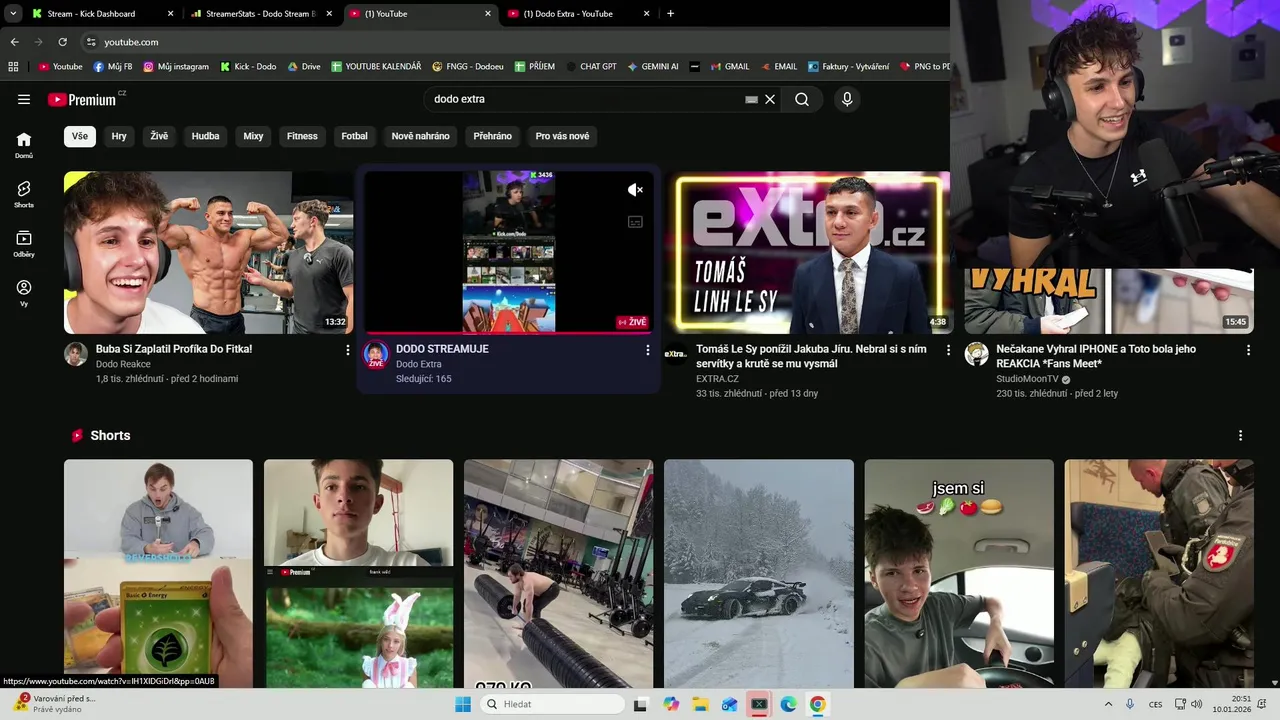Show hidden system tray icons
The height and width of the screenshot is (720, 1280).
click(x=1108, y=704)
